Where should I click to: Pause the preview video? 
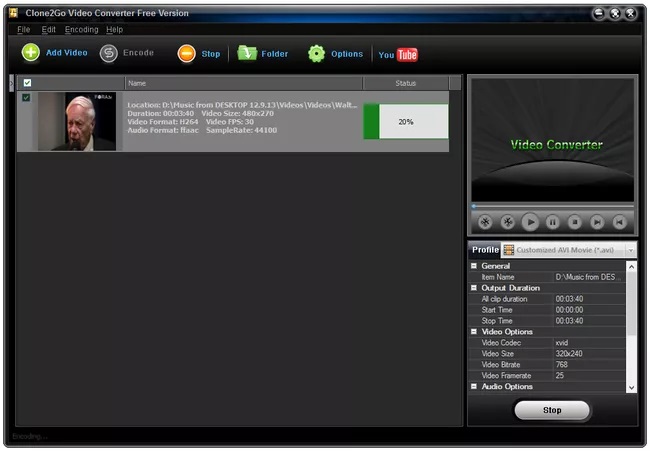(x=553, y=223)
